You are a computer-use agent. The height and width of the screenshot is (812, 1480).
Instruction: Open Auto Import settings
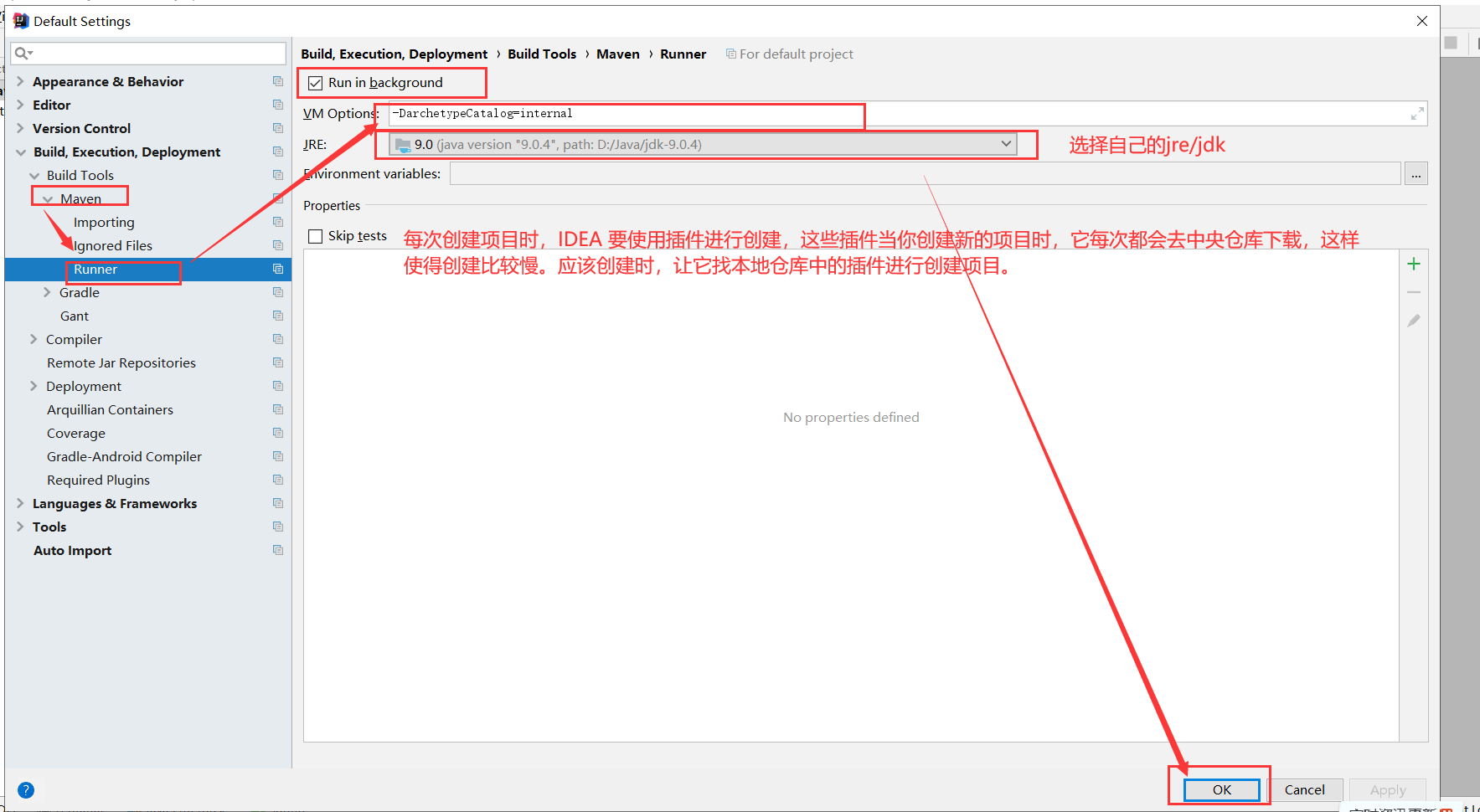point(72,550)
